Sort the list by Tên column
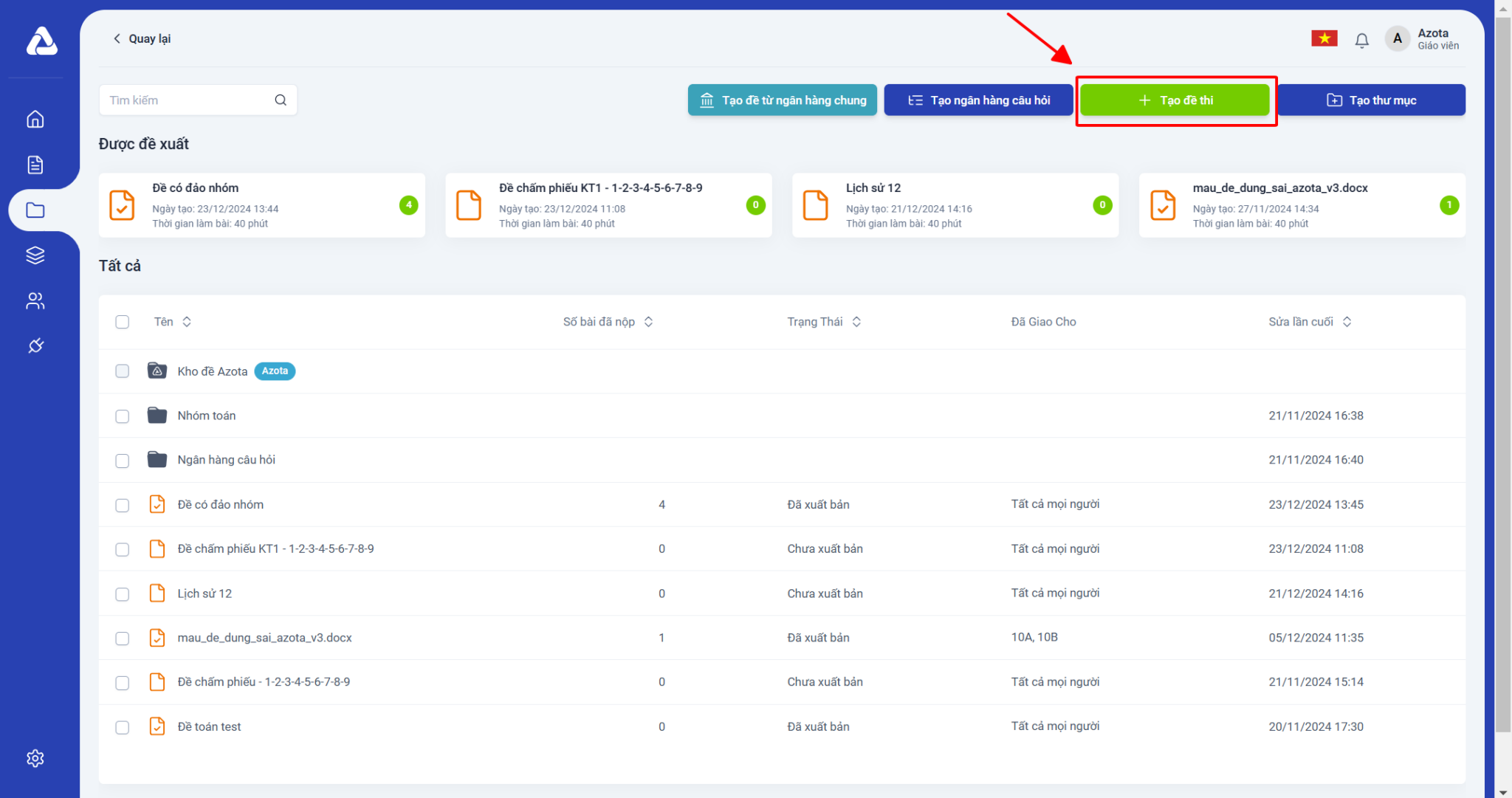This screenshot has height=798, width=1512. click(x=187, y=322)
